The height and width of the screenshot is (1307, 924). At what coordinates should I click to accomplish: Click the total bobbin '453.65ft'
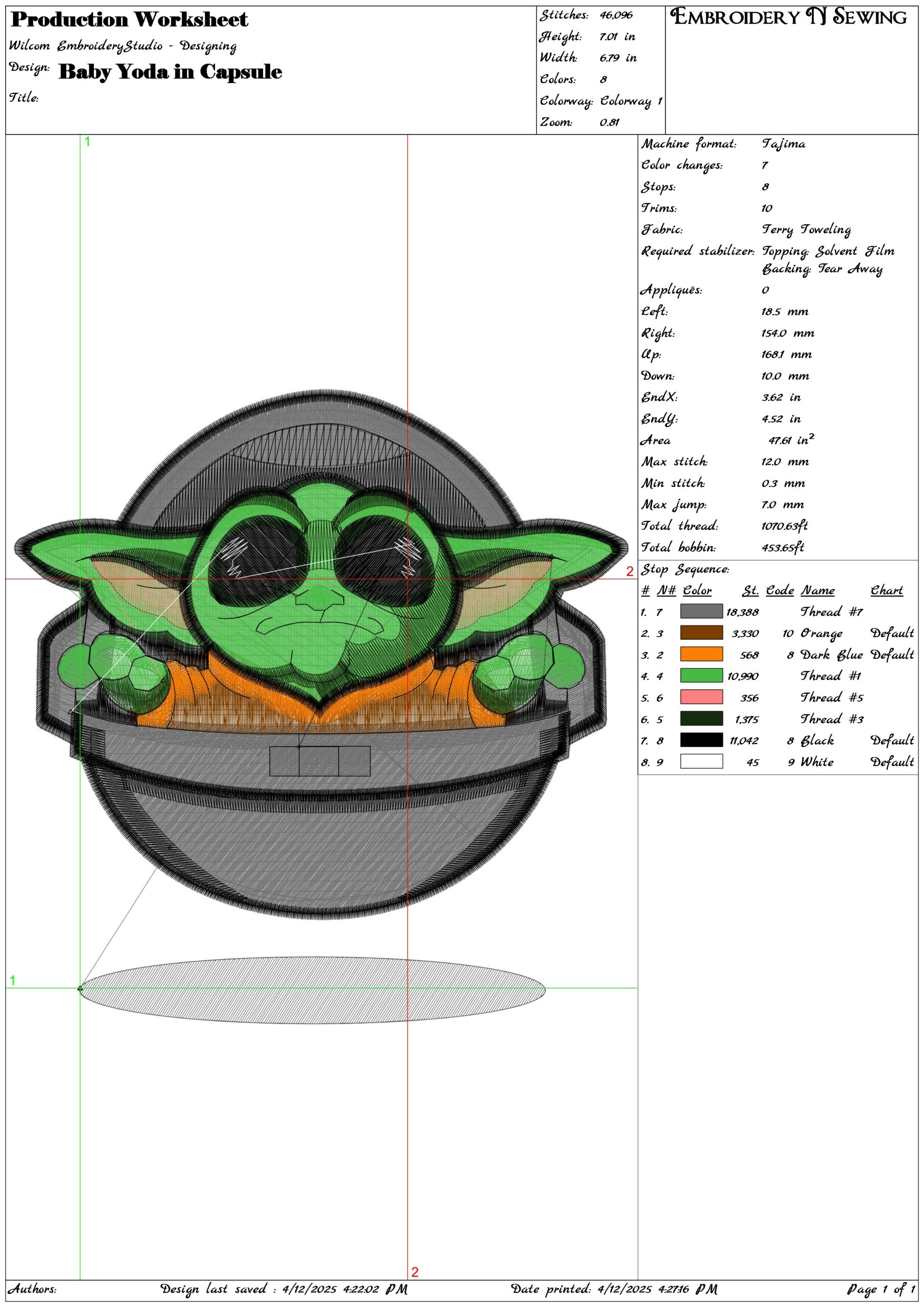click(783, 548)
